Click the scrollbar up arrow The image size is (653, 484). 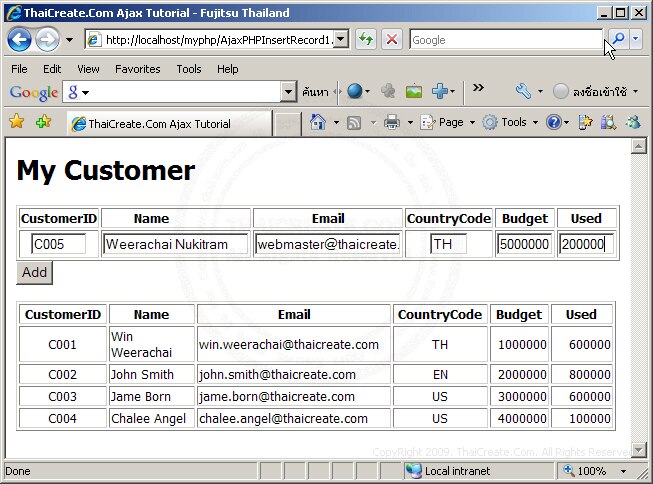638,146
